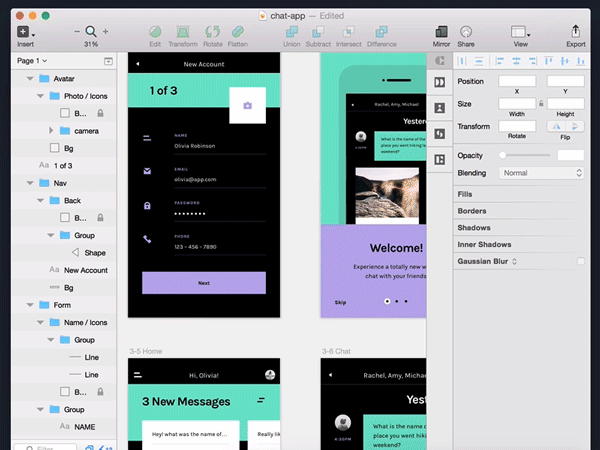Click the Position X input field
The width and height of the screenshot is (600, 450).
pos(516,80)
